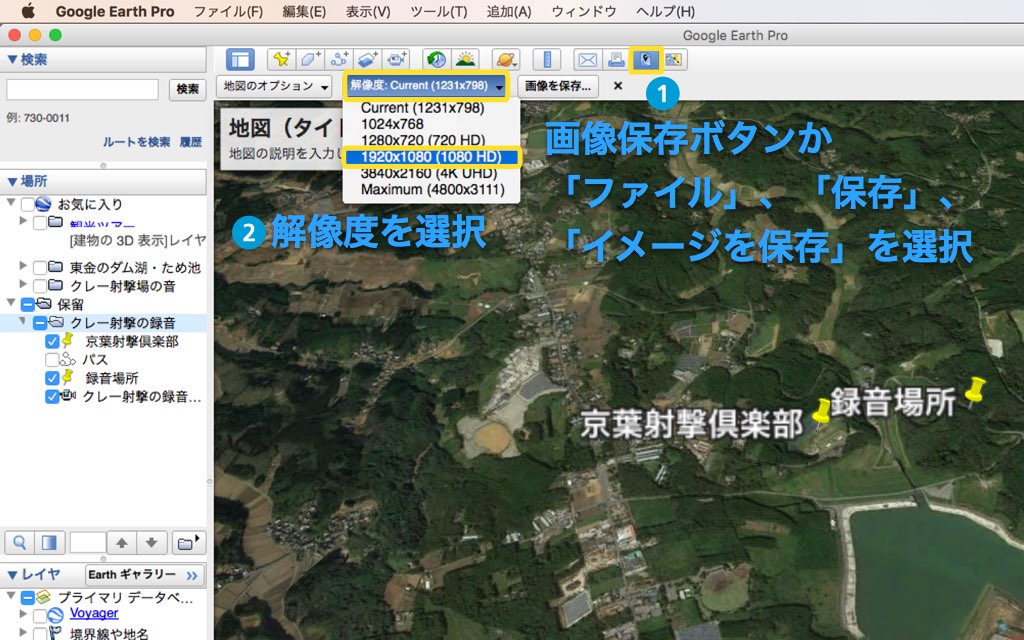Screen dimensions: 1024x640
Task: Select the Add Path tool
Action: [x=338, y=60]
